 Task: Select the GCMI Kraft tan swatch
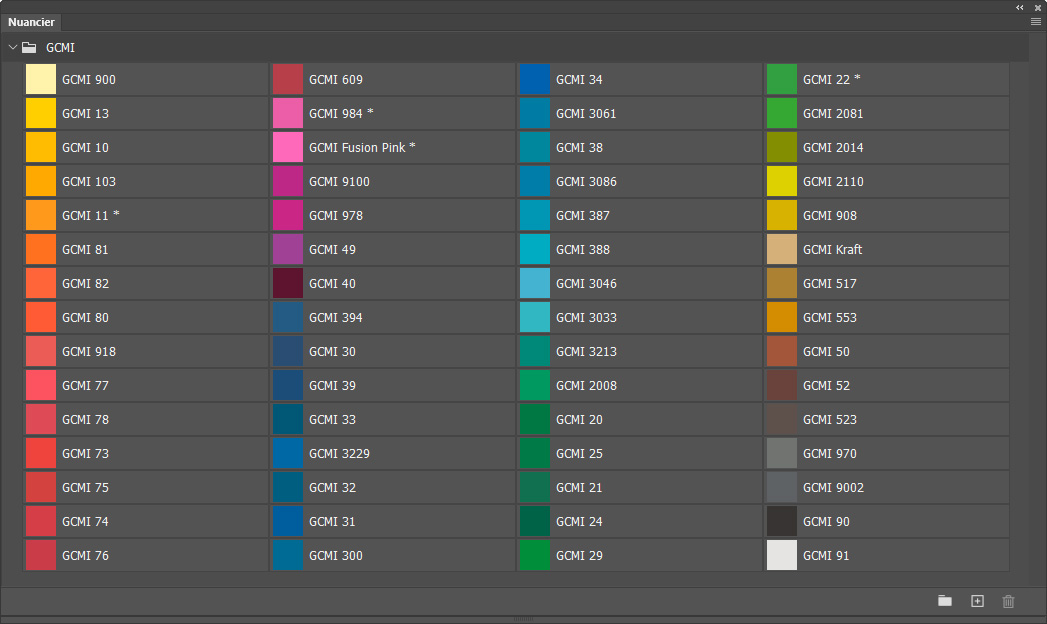(x=782, y=249)
